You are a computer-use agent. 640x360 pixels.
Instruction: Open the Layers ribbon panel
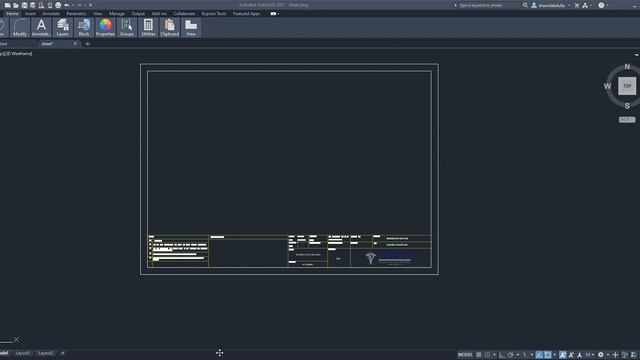click(62, 28)
